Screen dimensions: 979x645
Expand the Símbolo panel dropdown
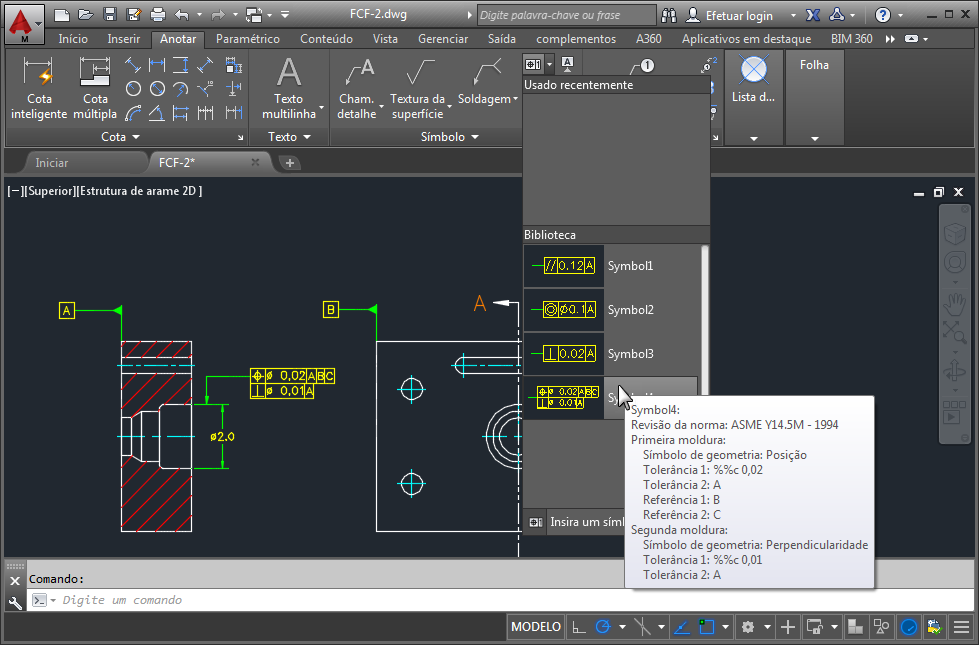click(x=475, y=137)
